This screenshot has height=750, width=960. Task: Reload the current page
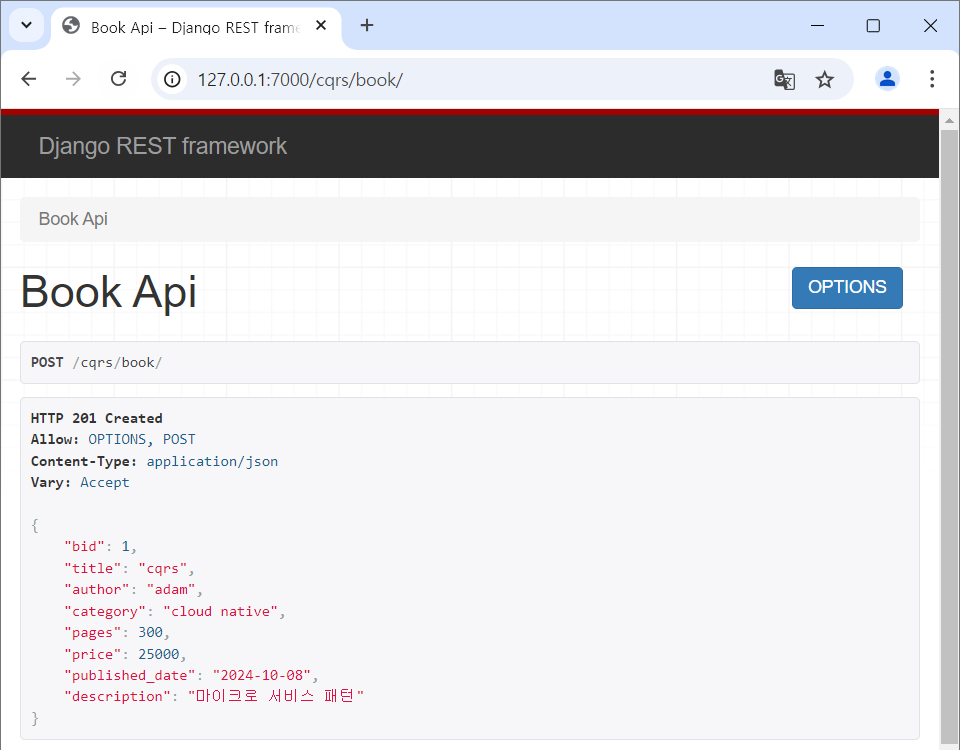click(x=118, y=79)
